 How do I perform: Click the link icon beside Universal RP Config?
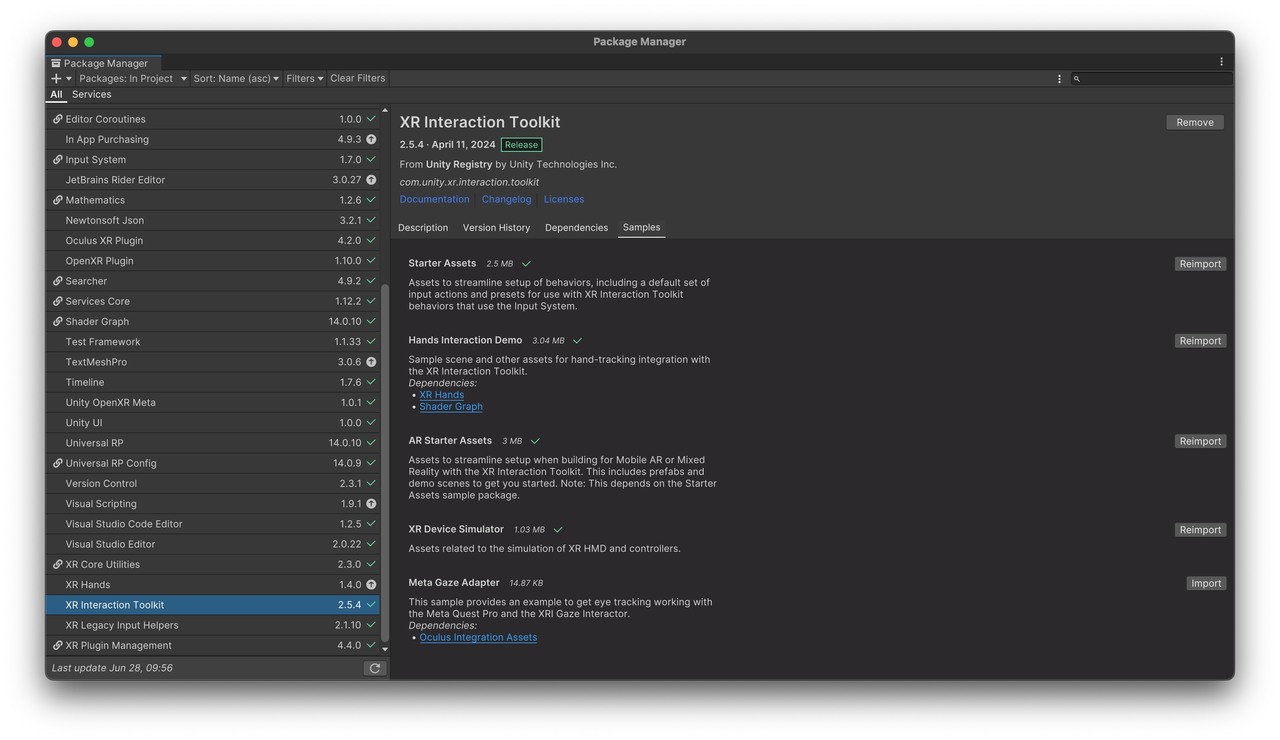click(x=57, y=463)
